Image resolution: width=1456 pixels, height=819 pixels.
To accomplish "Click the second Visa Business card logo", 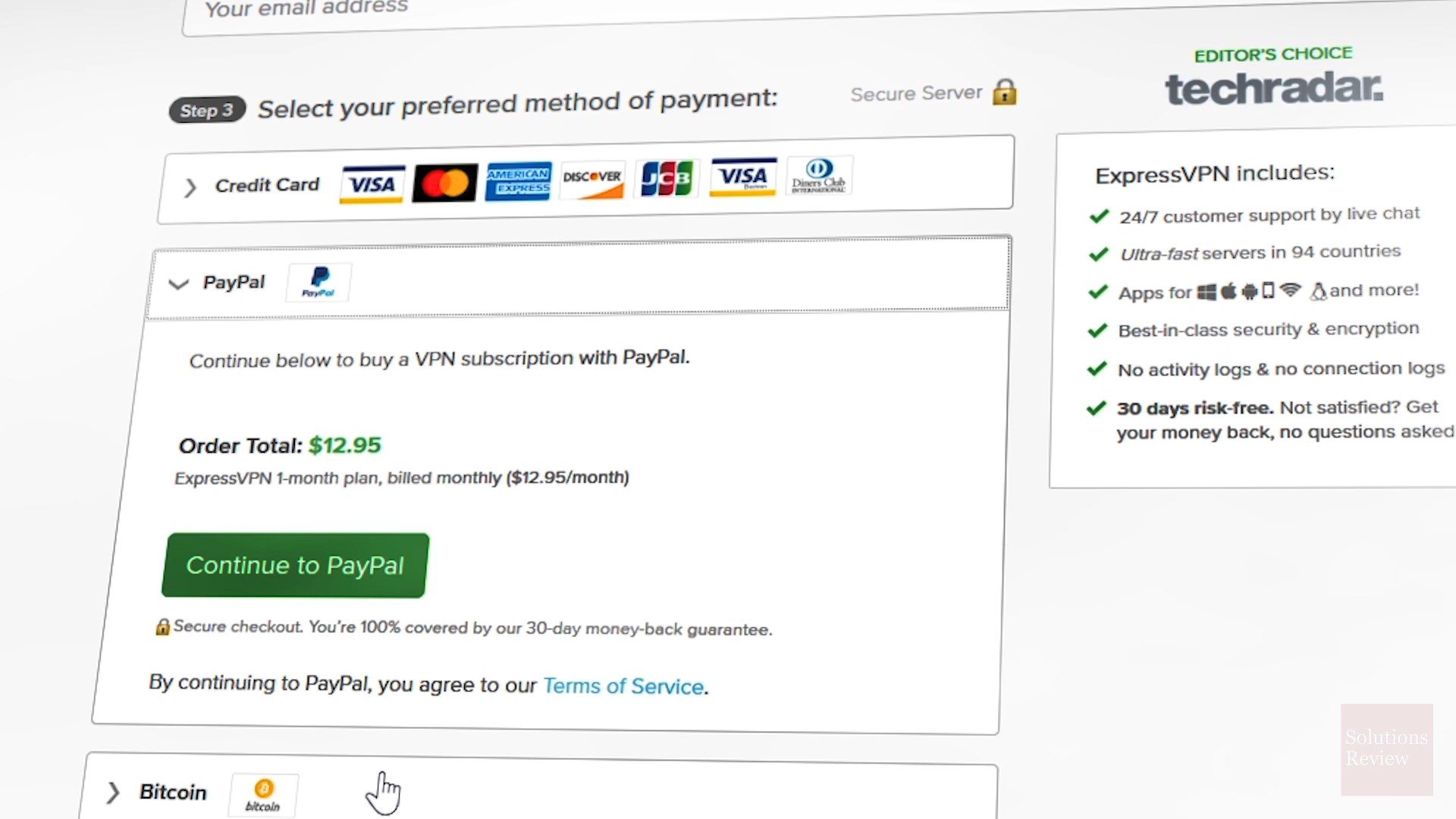I will tap(743, 177).
